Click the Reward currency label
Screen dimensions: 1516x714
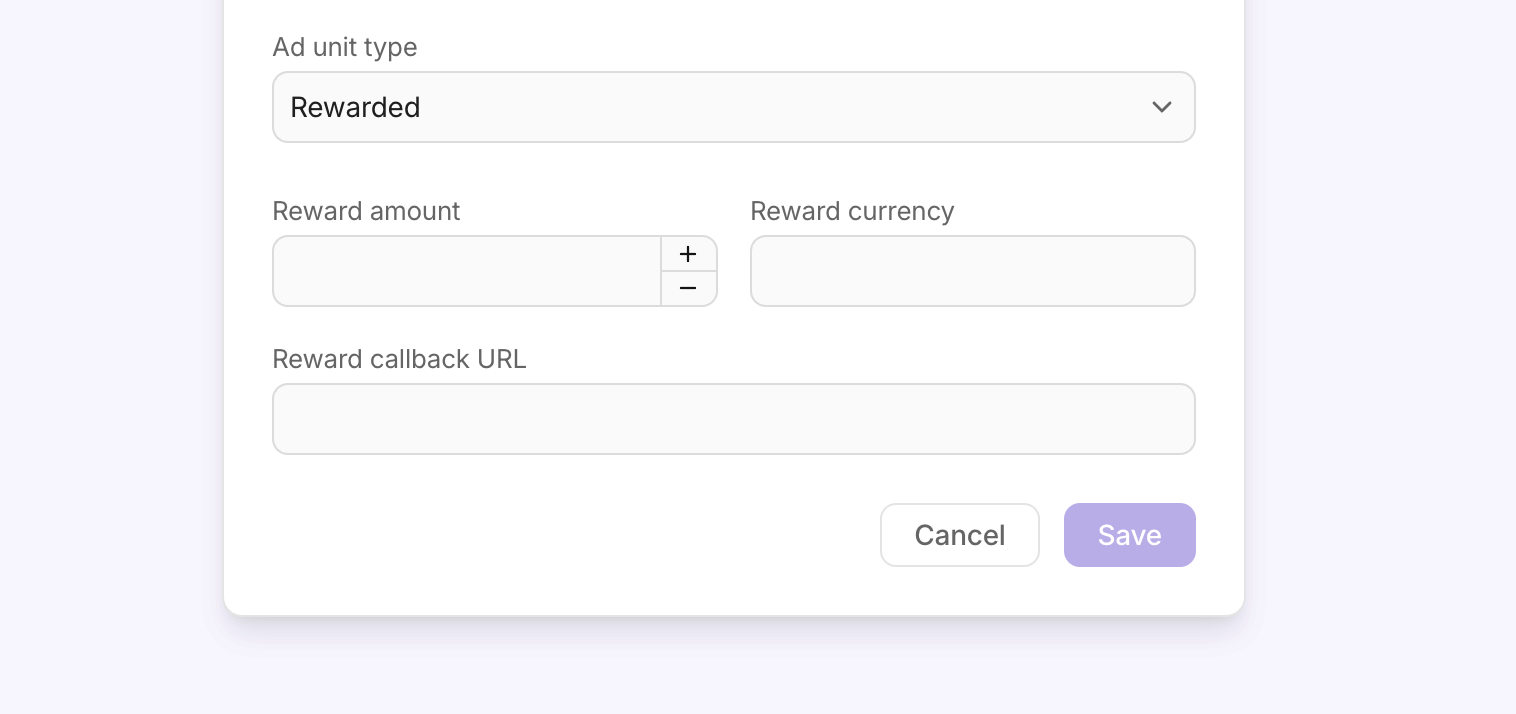click(852, 211)
